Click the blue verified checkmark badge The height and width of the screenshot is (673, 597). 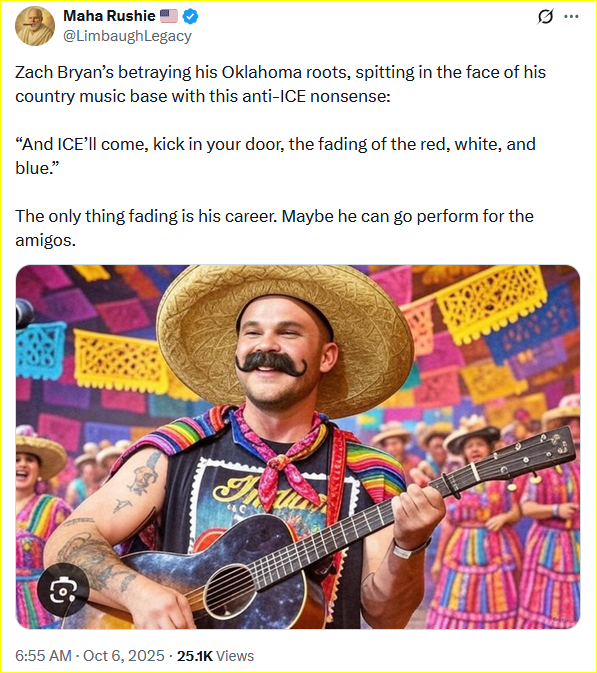(x=191, y=16)
